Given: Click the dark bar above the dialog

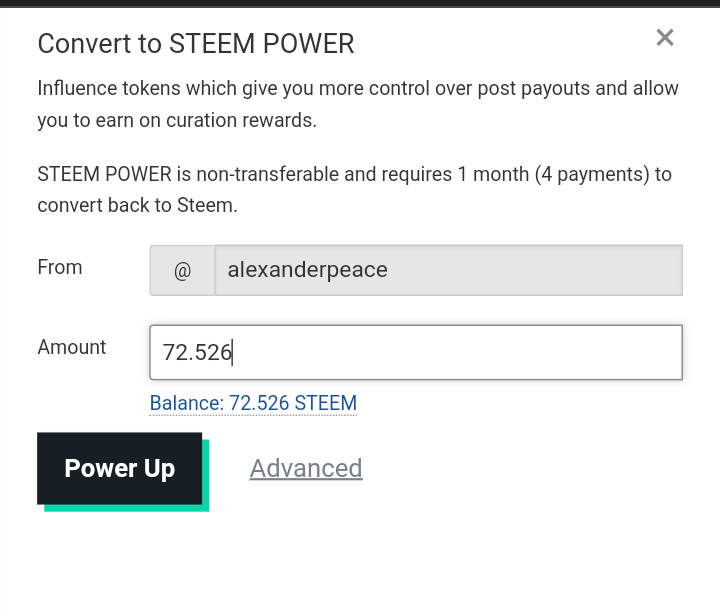Looking at the screenshot, I should (x=360, y=3).
